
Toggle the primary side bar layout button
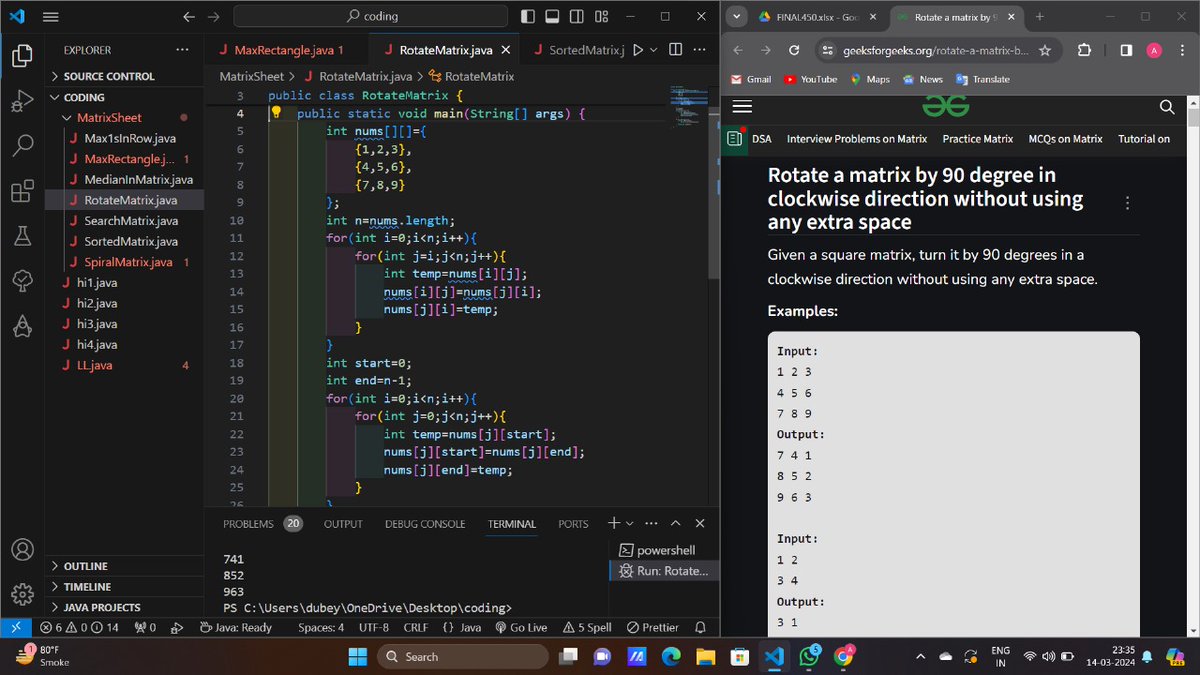[x=528, y=17]
